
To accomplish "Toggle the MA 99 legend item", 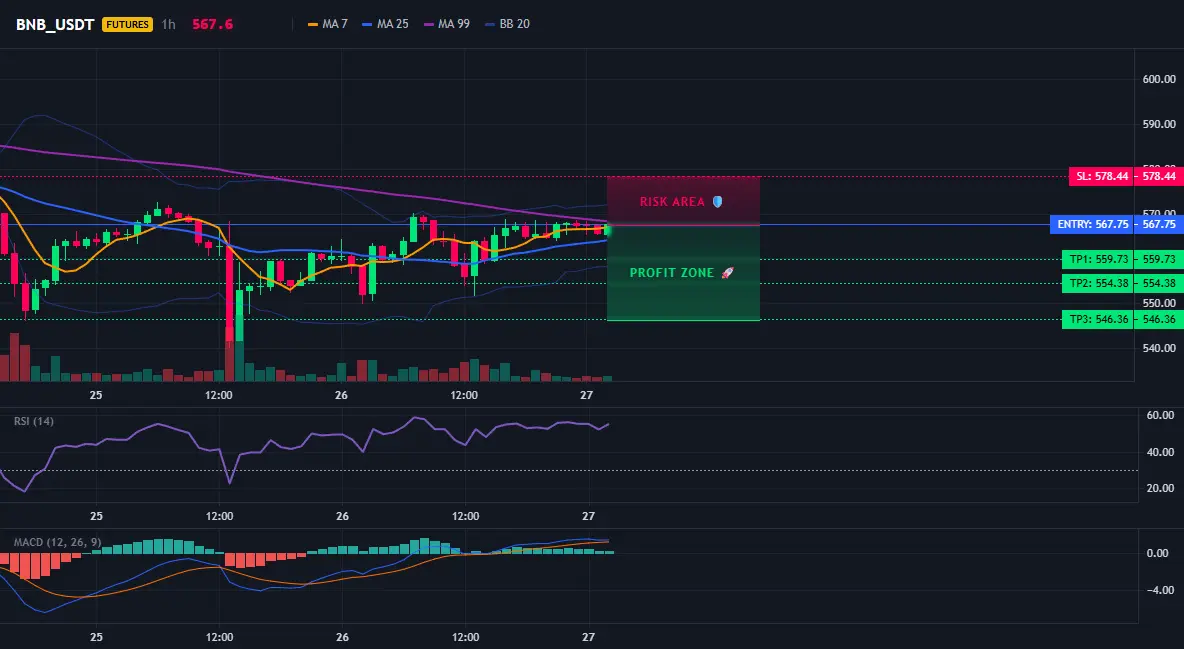I will pyautogui.click(x=447, y=24).
